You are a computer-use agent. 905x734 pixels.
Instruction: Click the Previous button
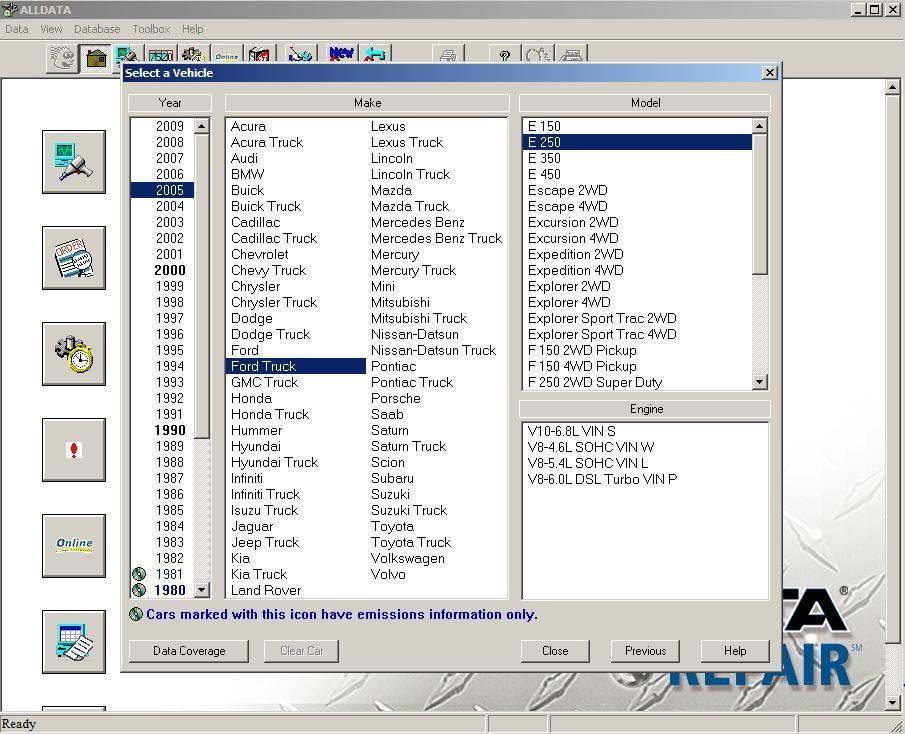point(645,651)
